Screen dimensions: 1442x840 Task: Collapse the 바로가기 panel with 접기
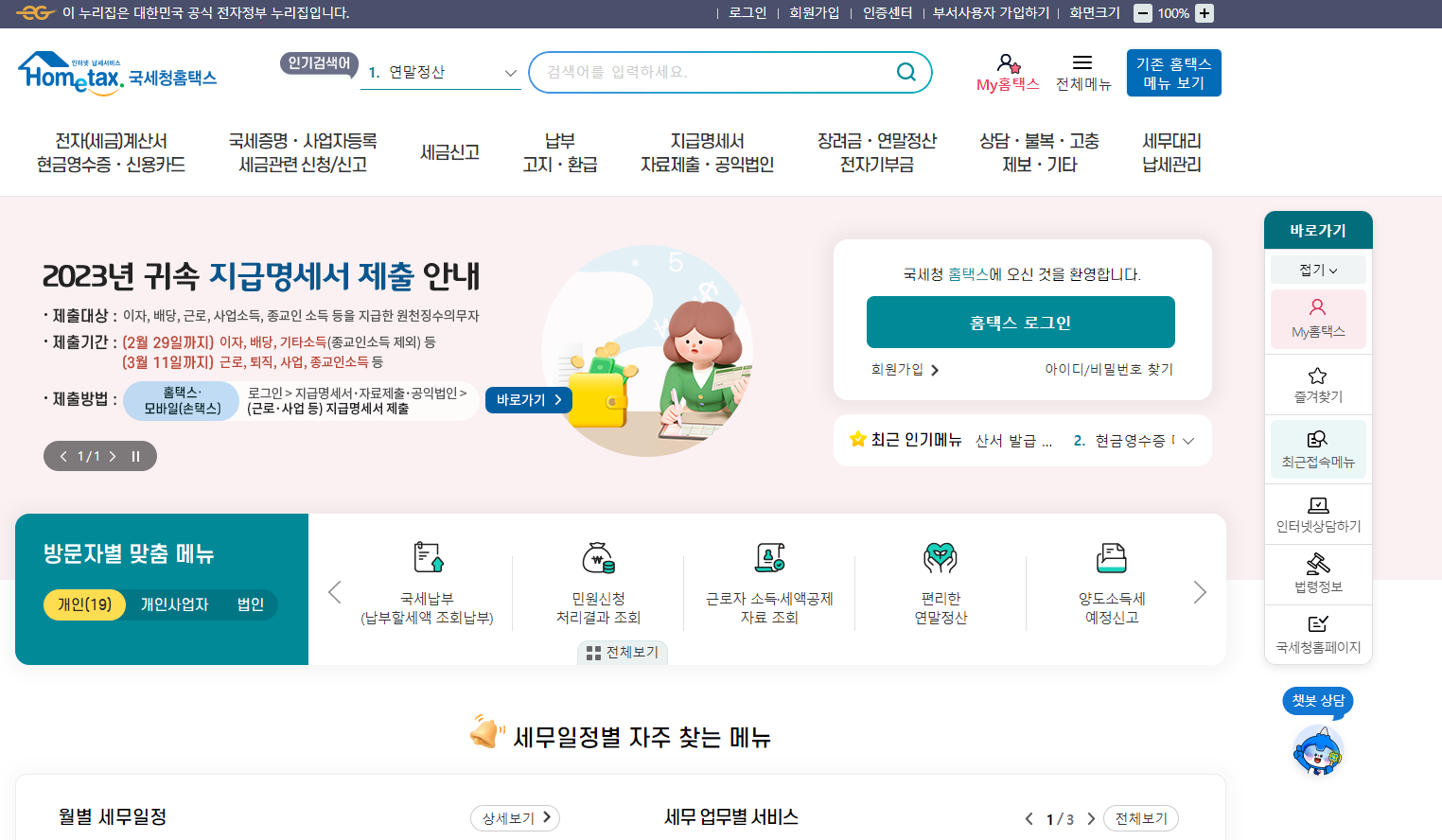[1318, 270]
